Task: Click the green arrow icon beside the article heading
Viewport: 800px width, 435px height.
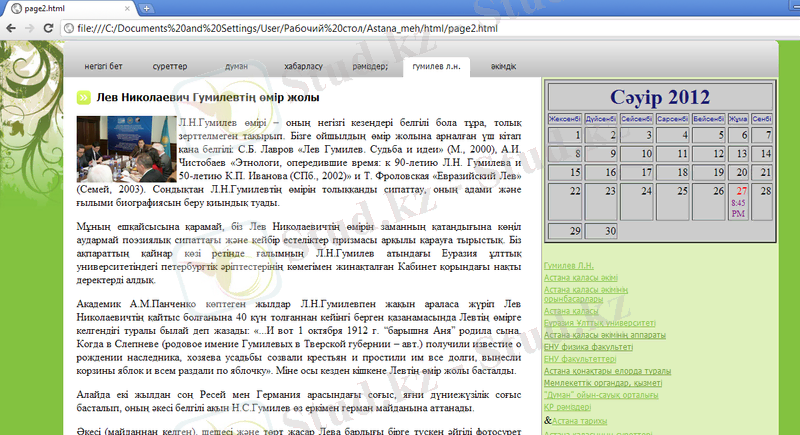Action: click(x=82, y=98)
